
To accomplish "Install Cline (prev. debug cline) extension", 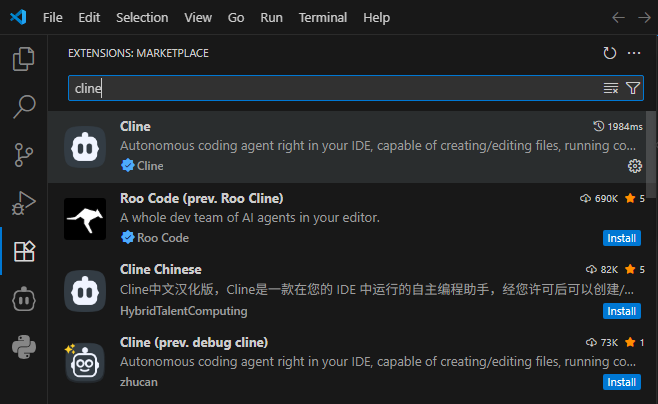I will click(621, 382).
